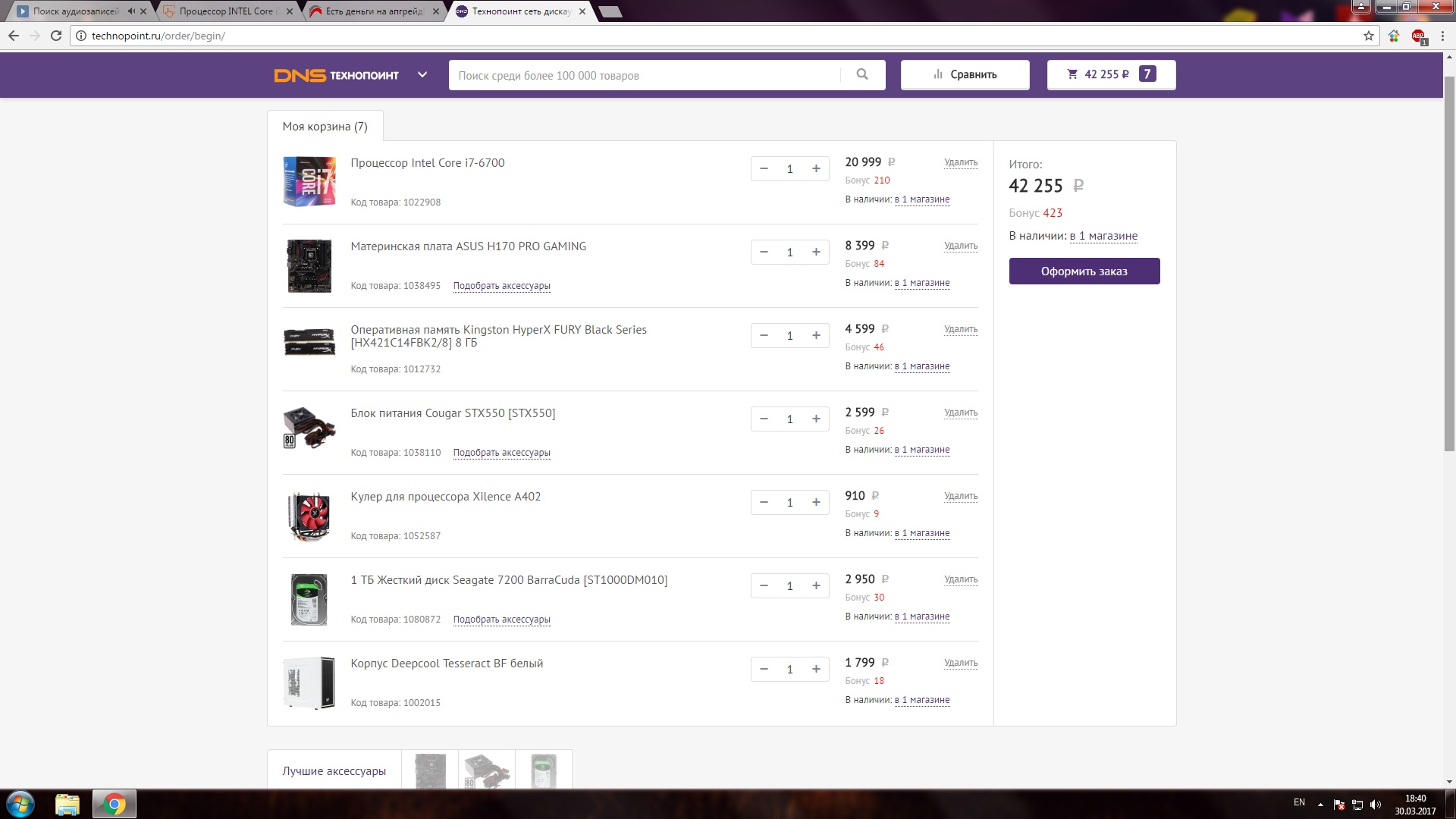The height and width of the screenshot is (819, 1456).
Task: Decrease quantity of ASUS H170 PRO GAMING
Action: 764,252
